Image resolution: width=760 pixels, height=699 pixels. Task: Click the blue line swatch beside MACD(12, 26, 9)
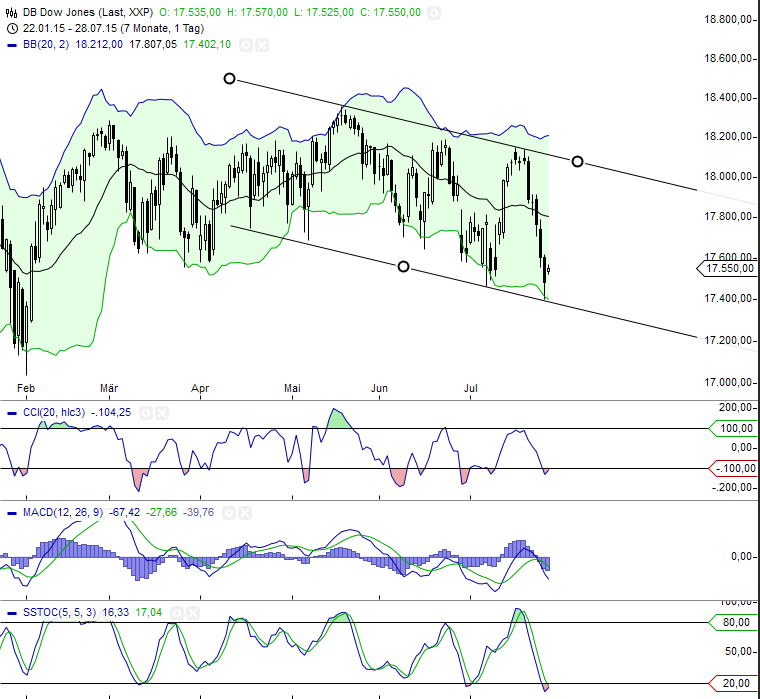pyautogui.click(x=12, y=513)
